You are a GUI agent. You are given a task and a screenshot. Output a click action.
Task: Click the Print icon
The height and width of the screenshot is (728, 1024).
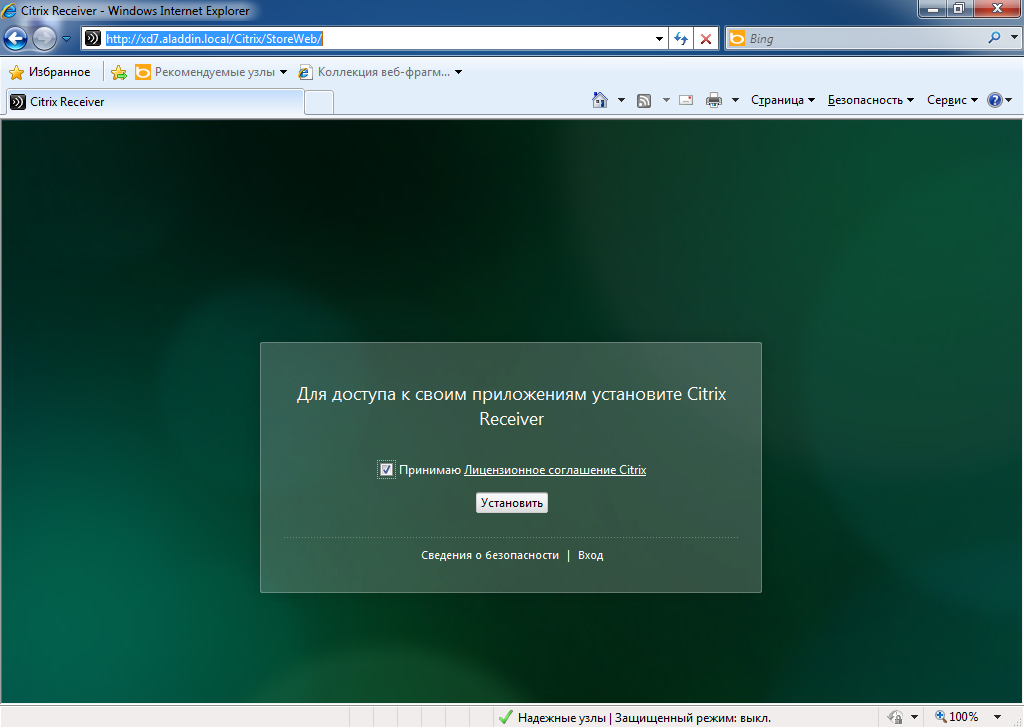point(714,100)
